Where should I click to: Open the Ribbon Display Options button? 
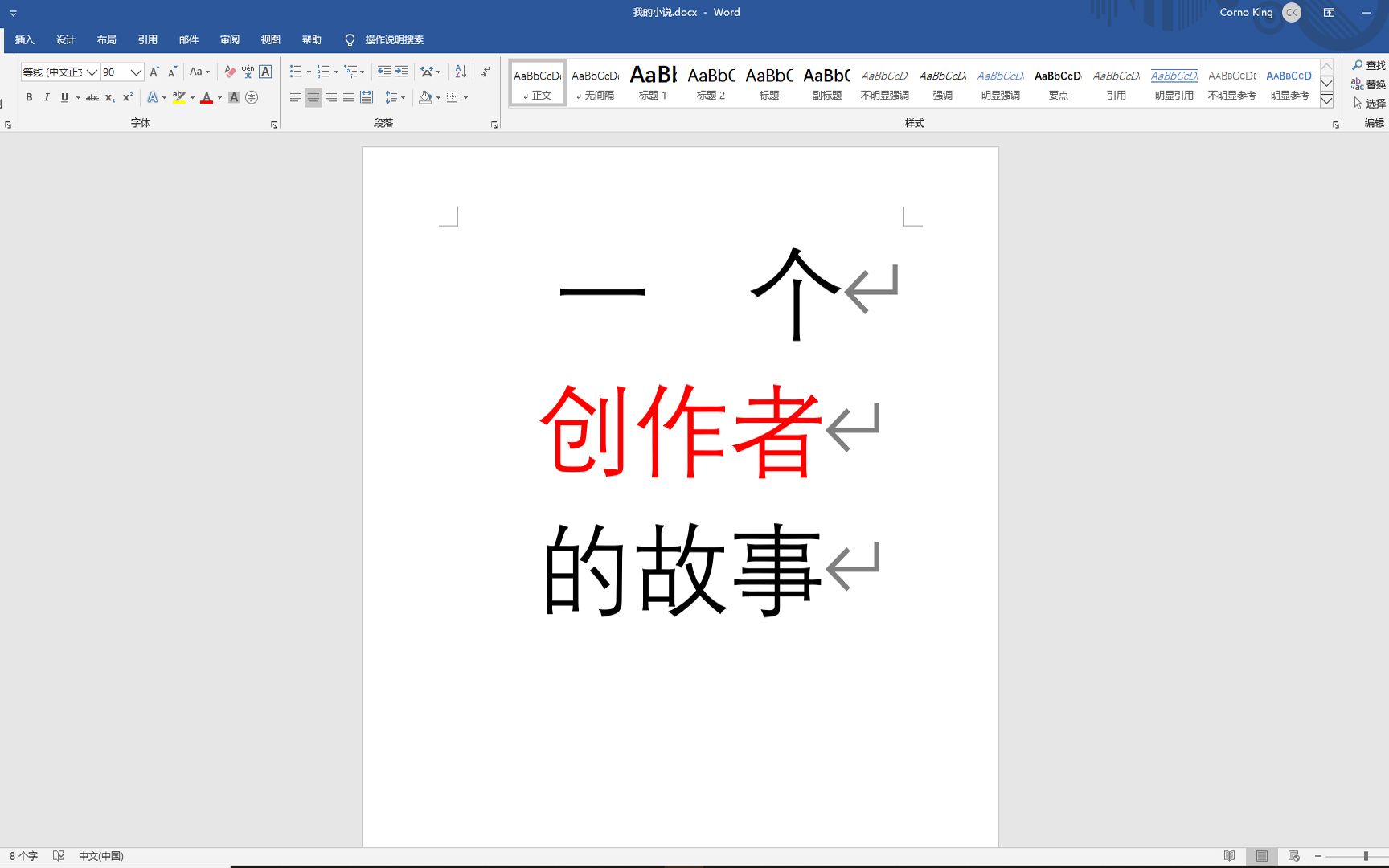click(x=1329, y=12)
